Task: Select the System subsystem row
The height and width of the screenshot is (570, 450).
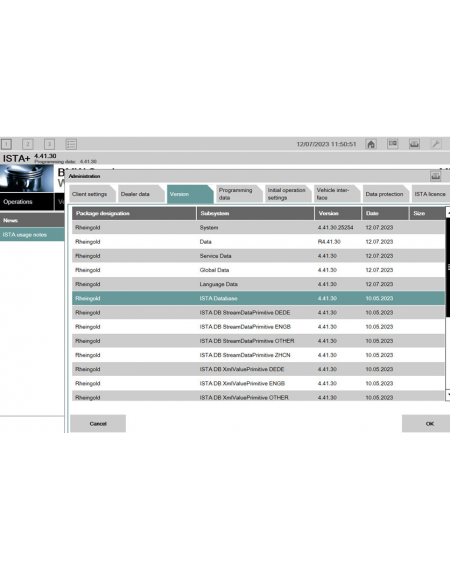Action: (258, 228)
